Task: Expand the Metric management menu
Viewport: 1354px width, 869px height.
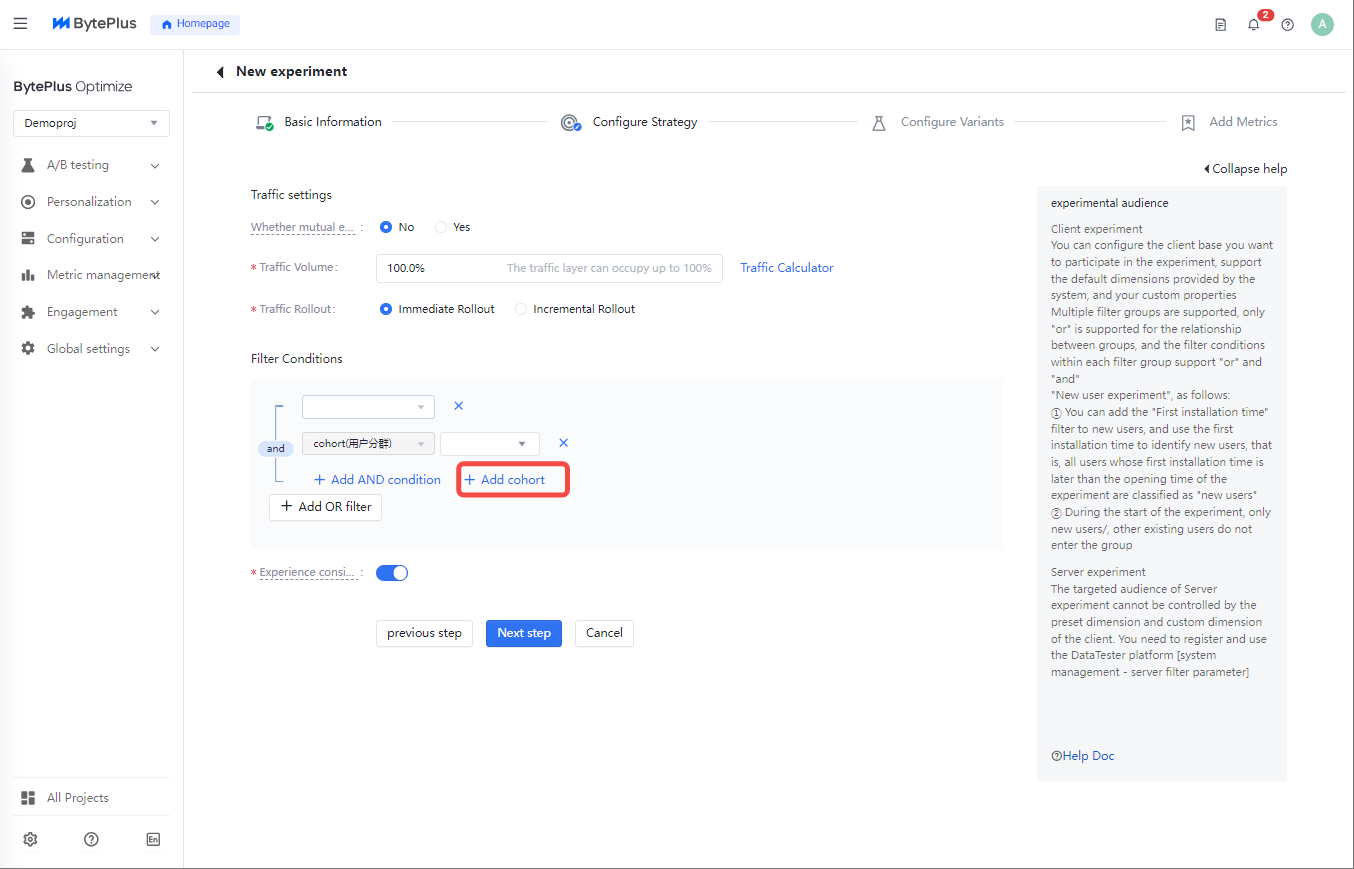Action: tap(155, 275)
